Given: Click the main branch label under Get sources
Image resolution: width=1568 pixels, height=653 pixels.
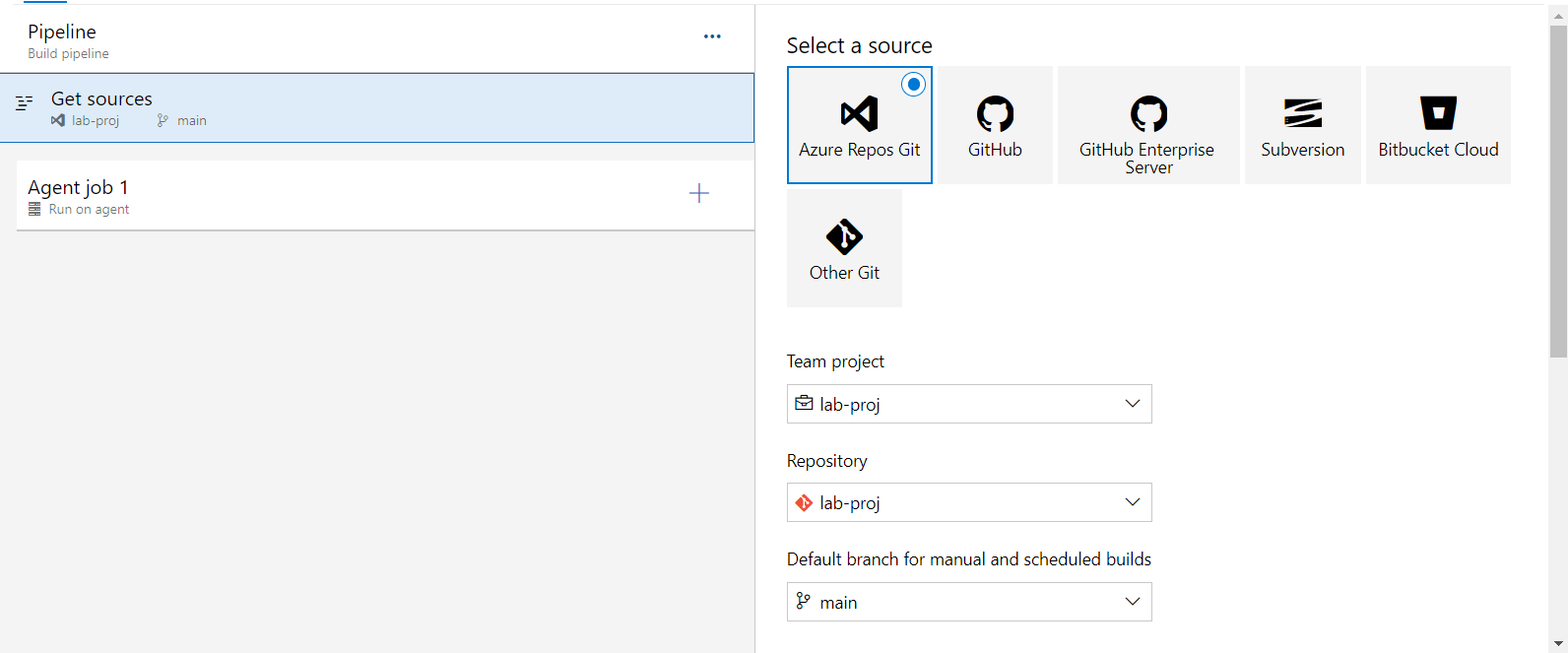Looking at the screenshot, I should click(191, 121).
